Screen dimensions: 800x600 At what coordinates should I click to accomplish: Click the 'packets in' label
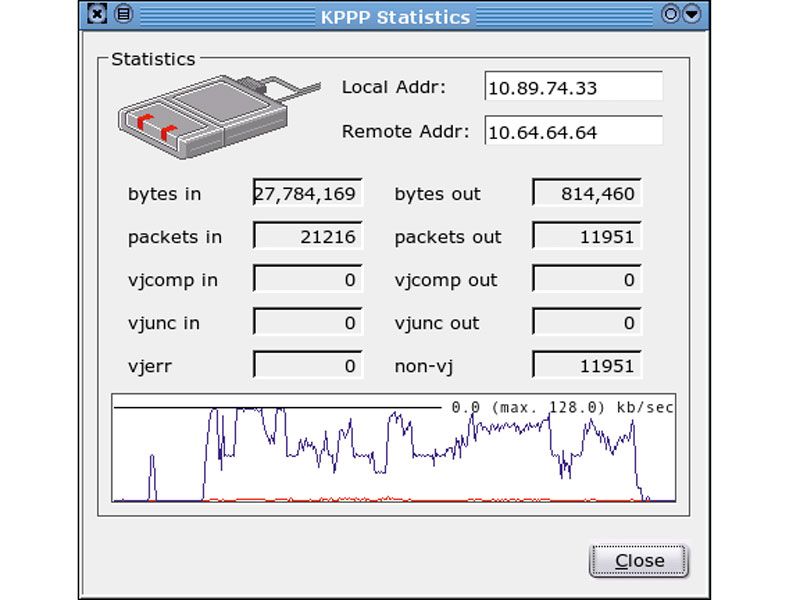[174, 238]
